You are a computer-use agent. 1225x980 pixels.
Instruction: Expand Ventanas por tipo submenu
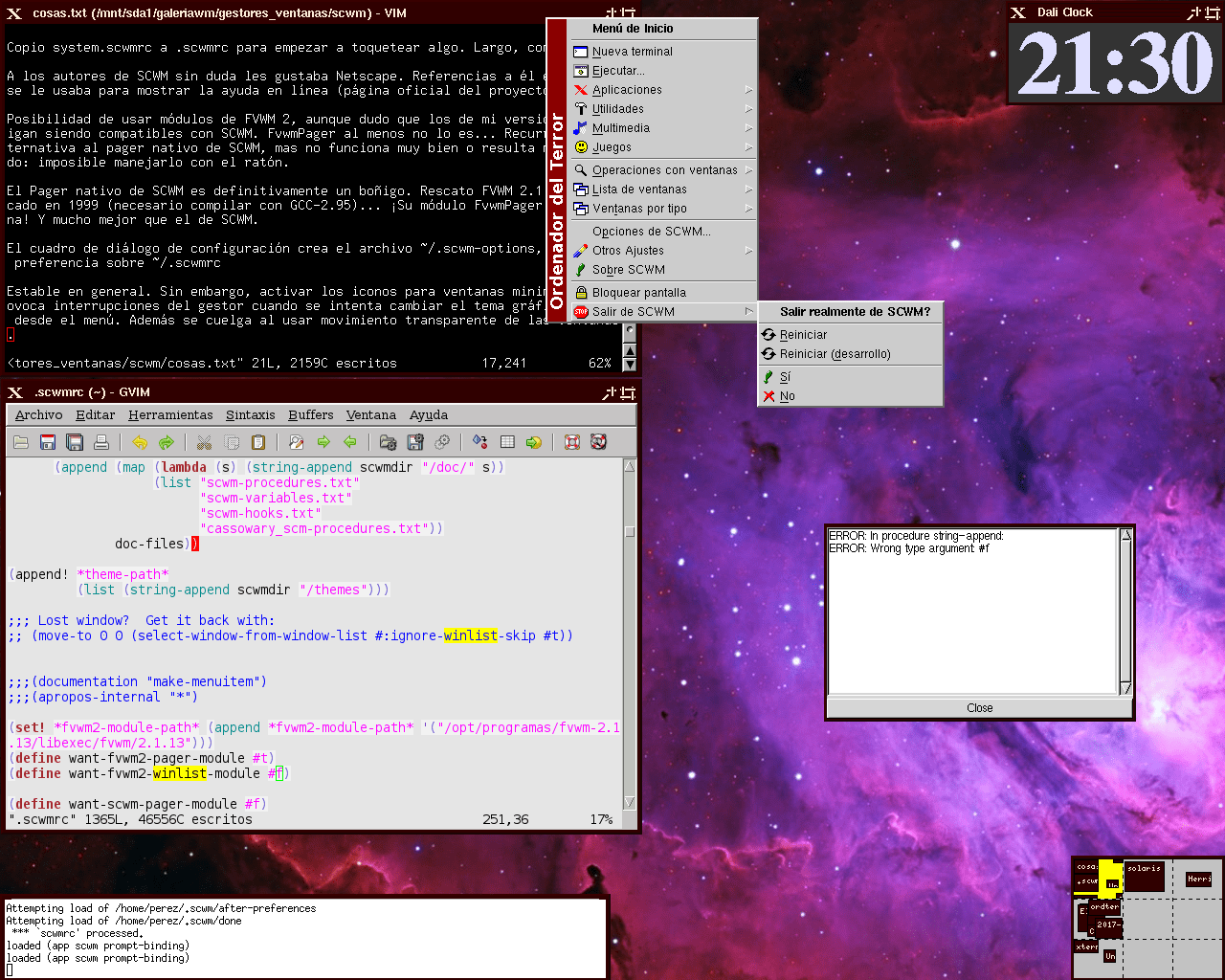click(663, 209)
